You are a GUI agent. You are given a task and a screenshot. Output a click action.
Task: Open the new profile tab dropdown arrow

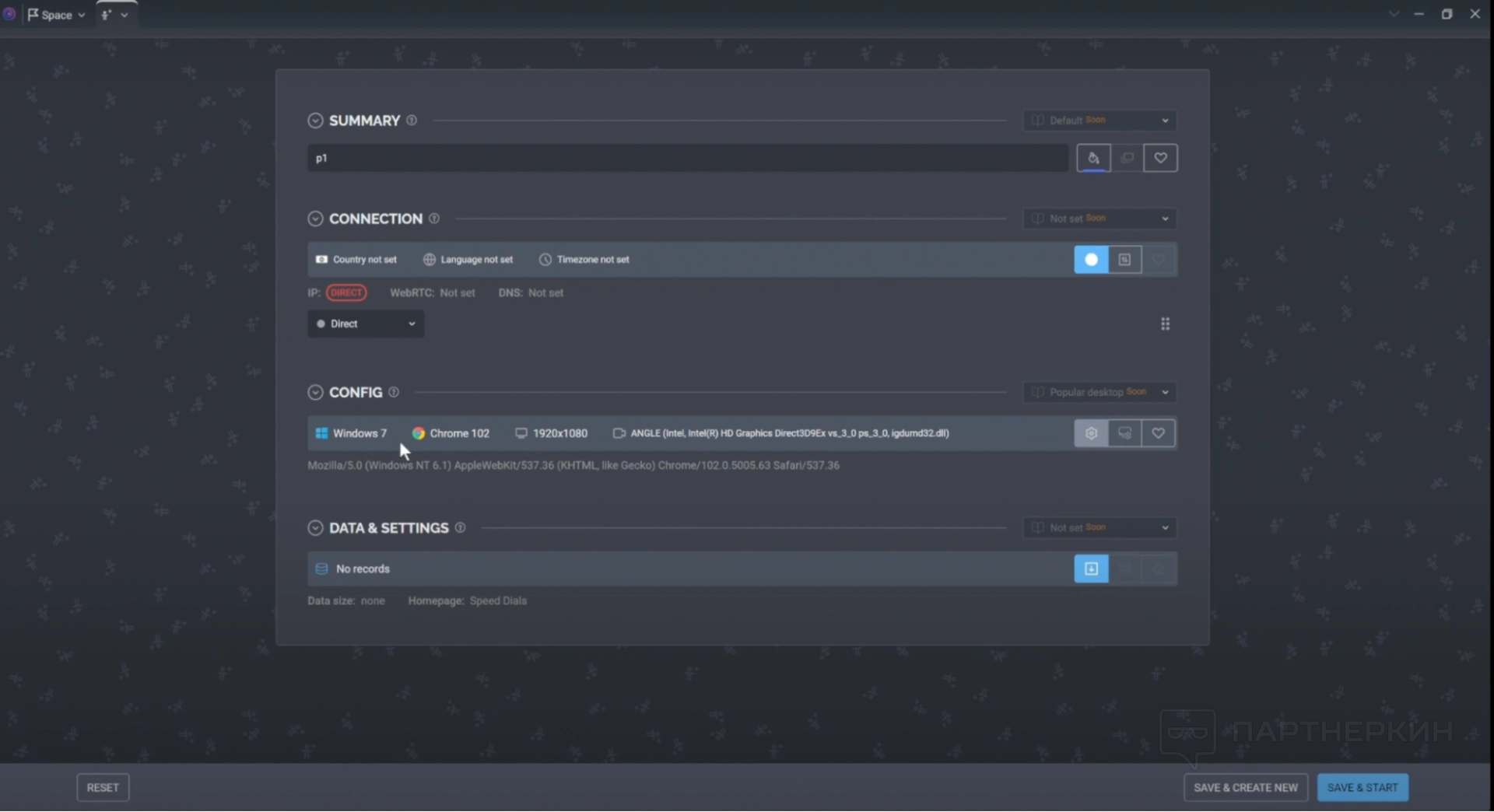(x=124, y=15)
